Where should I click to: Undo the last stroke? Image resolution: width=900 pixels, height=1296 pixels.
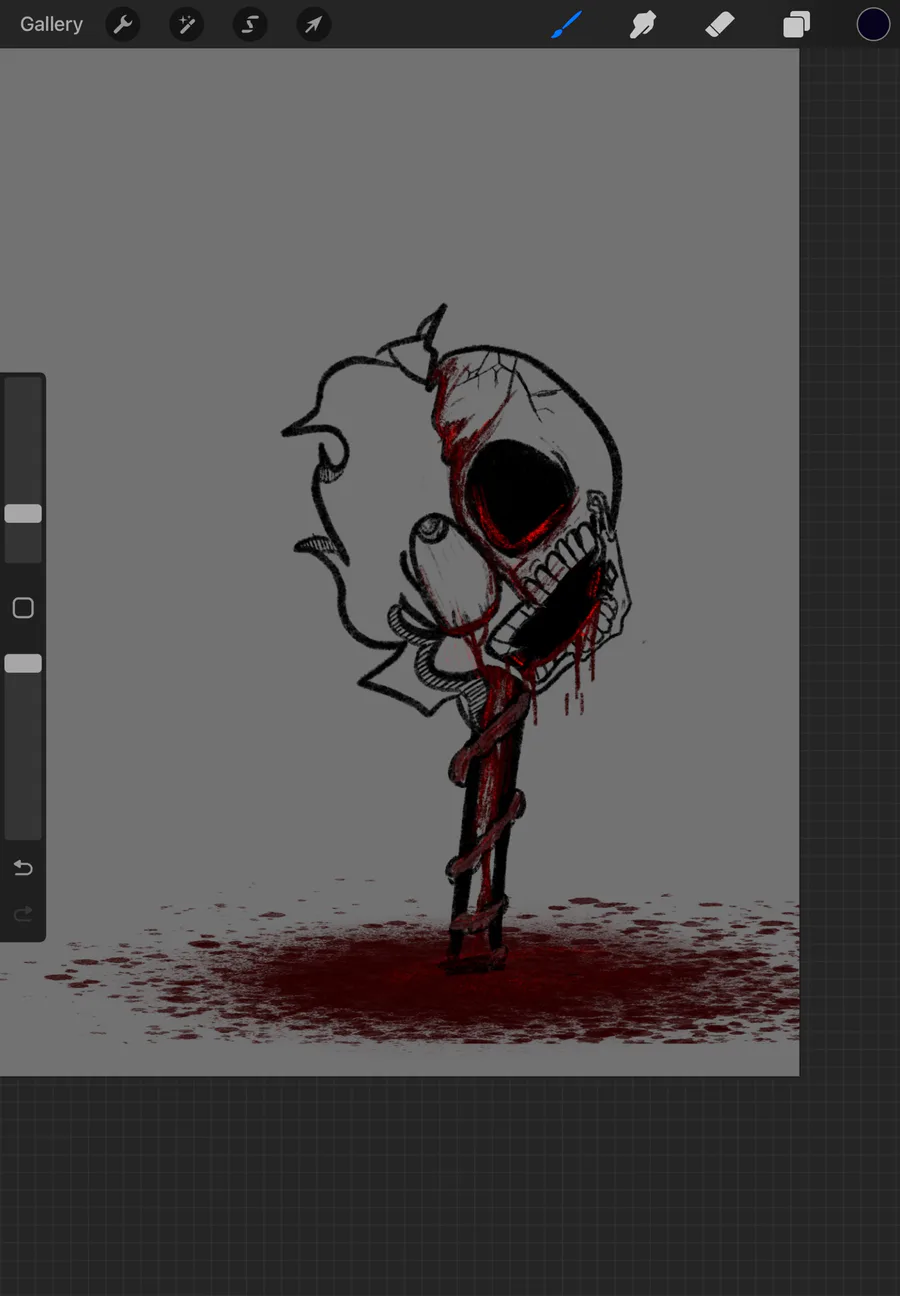pyautogui.click(x=23, y=867)
